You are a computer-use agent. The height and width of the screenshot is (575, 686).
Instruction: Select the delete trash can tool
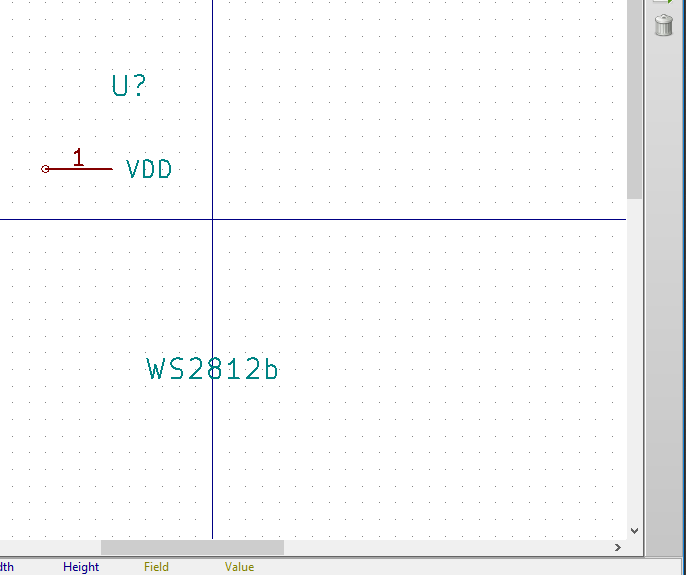pyautogui.click(x=663, y=25)
